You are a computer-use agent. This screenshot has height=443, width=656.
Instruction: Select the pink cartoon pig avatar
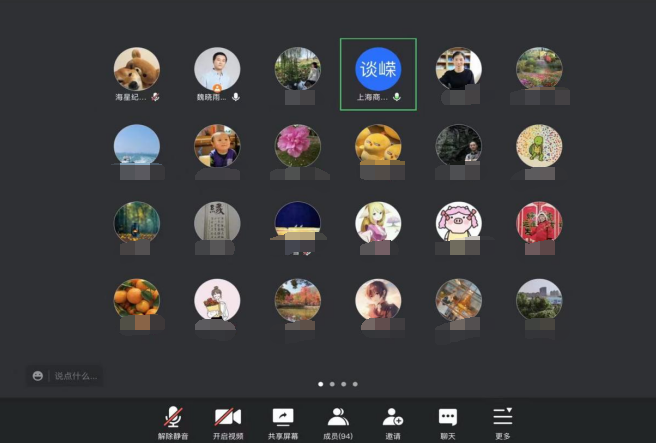[x=459, y=221]
